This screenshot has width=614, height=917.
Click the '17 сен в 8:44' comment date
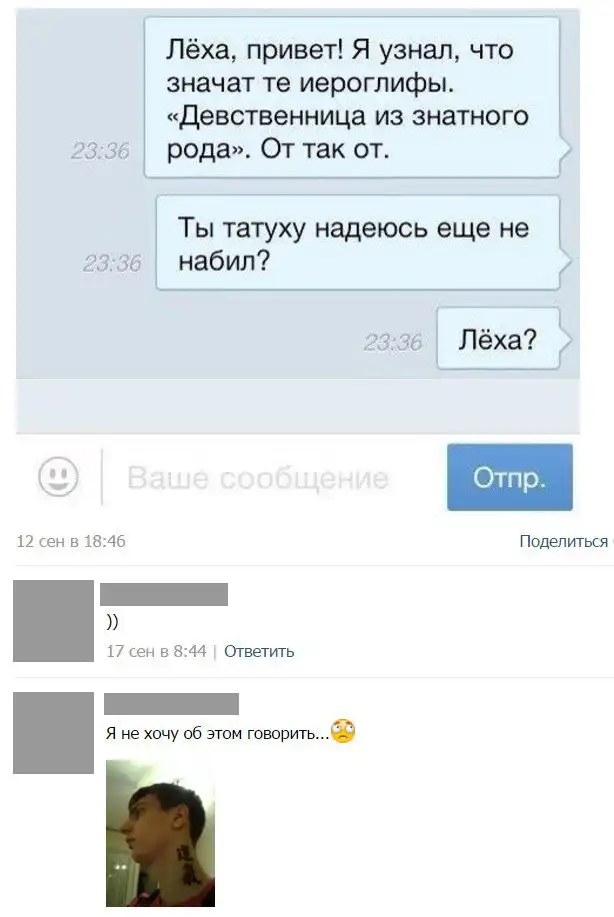[x=156, y=651]
